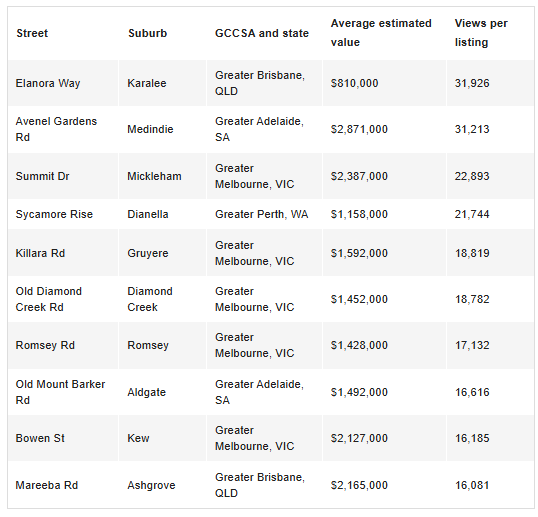
Task: Select the $1,428,000 value cell
Action: point(359,345)
